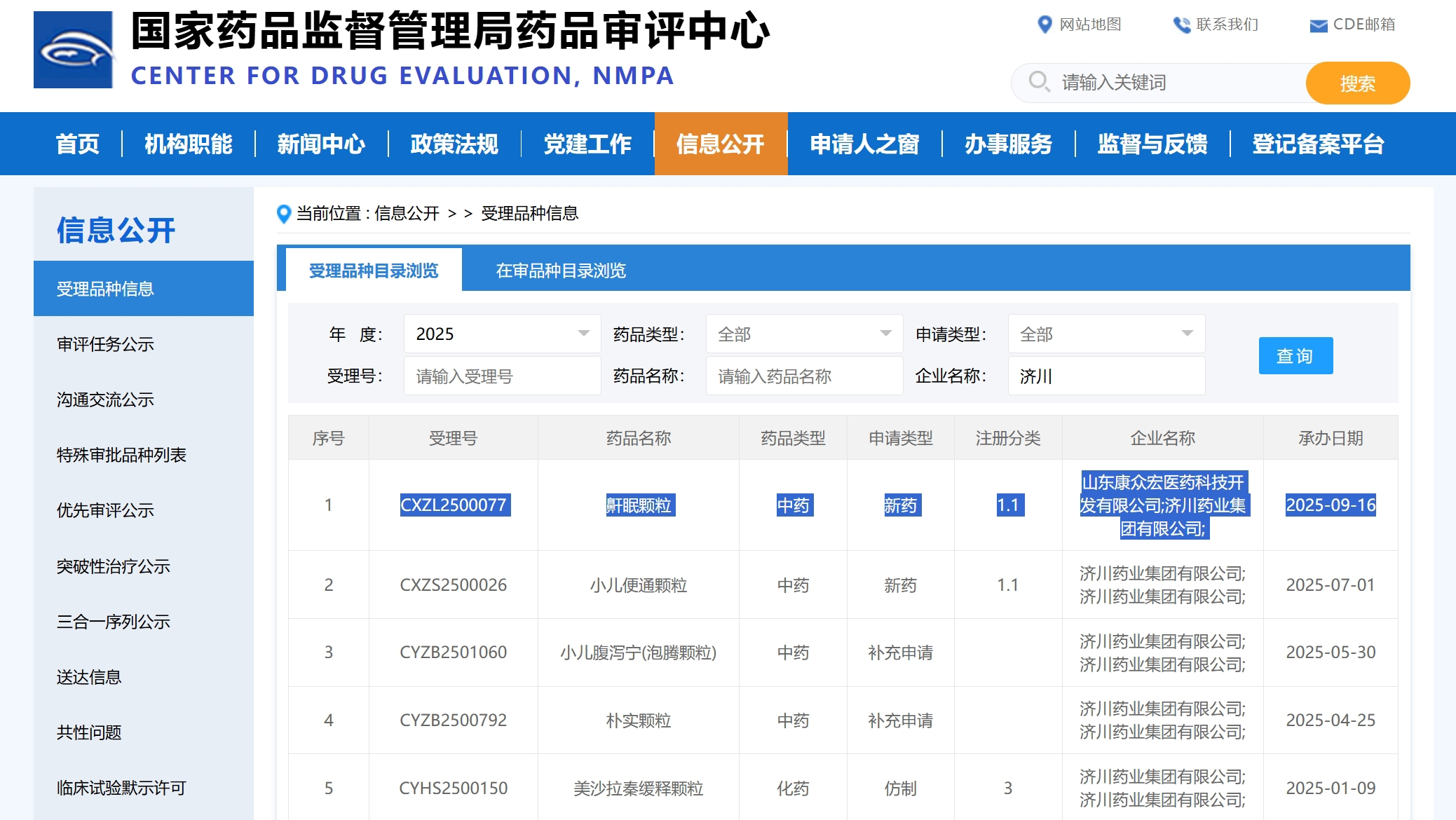Click drug name 小儿腹泻宁(泡腾颗粒)

coord(639,652)
